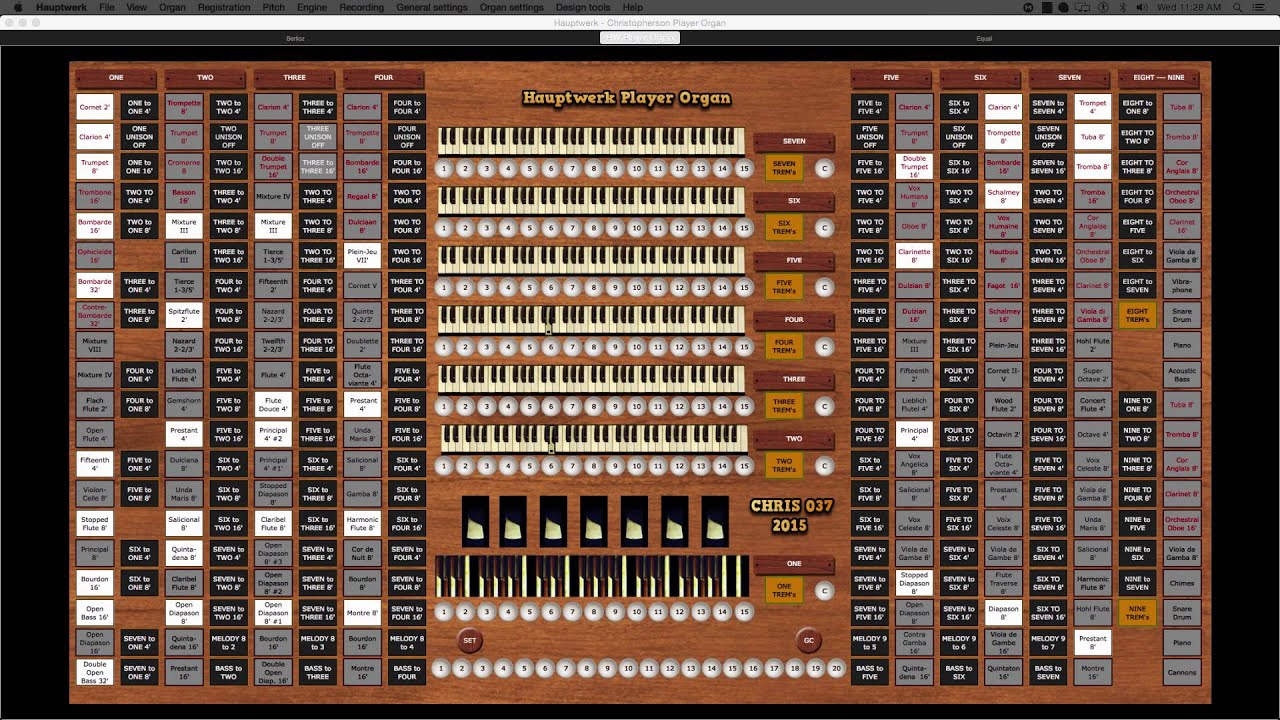Engage the MELODY 8 to 4 coupler
The image size is (1280, 720).
click(407, 642)
